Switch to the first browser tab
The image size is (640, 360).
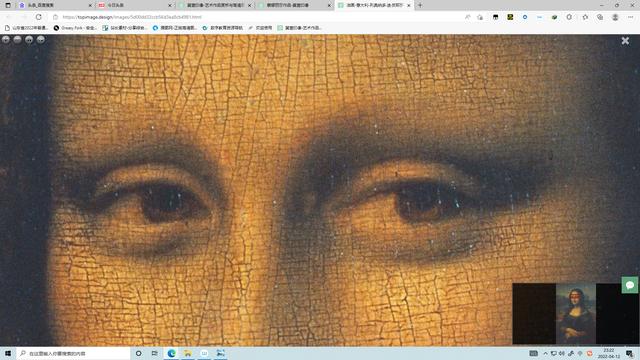coord(54,5)
